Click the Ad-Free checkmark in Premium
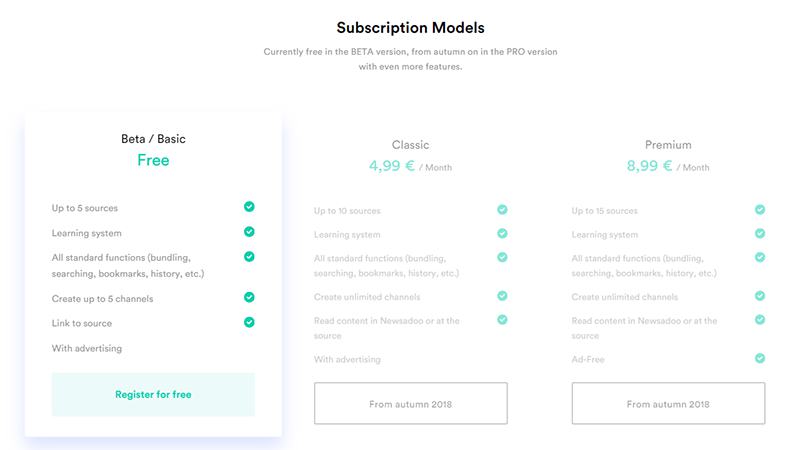The height and width of the screenshot is (450, 800). [760, 358]
